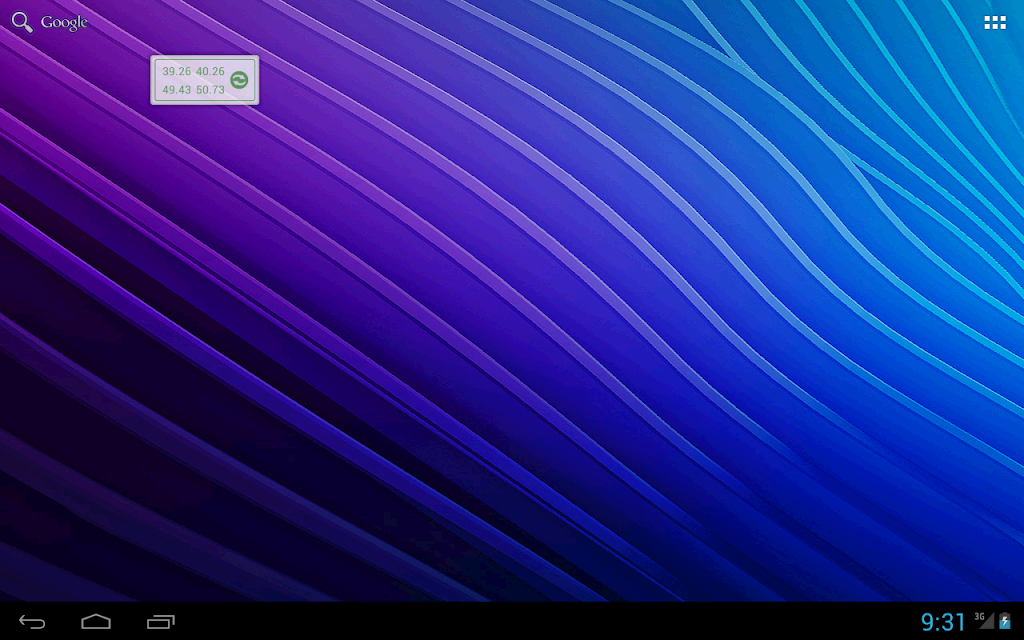Select the 50.73 rate value

[x=210, y=89]
